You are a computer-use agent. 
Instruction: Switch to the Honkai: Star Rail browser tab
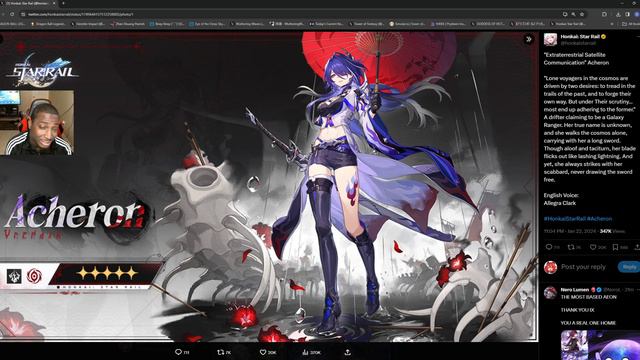pos(28,3)
